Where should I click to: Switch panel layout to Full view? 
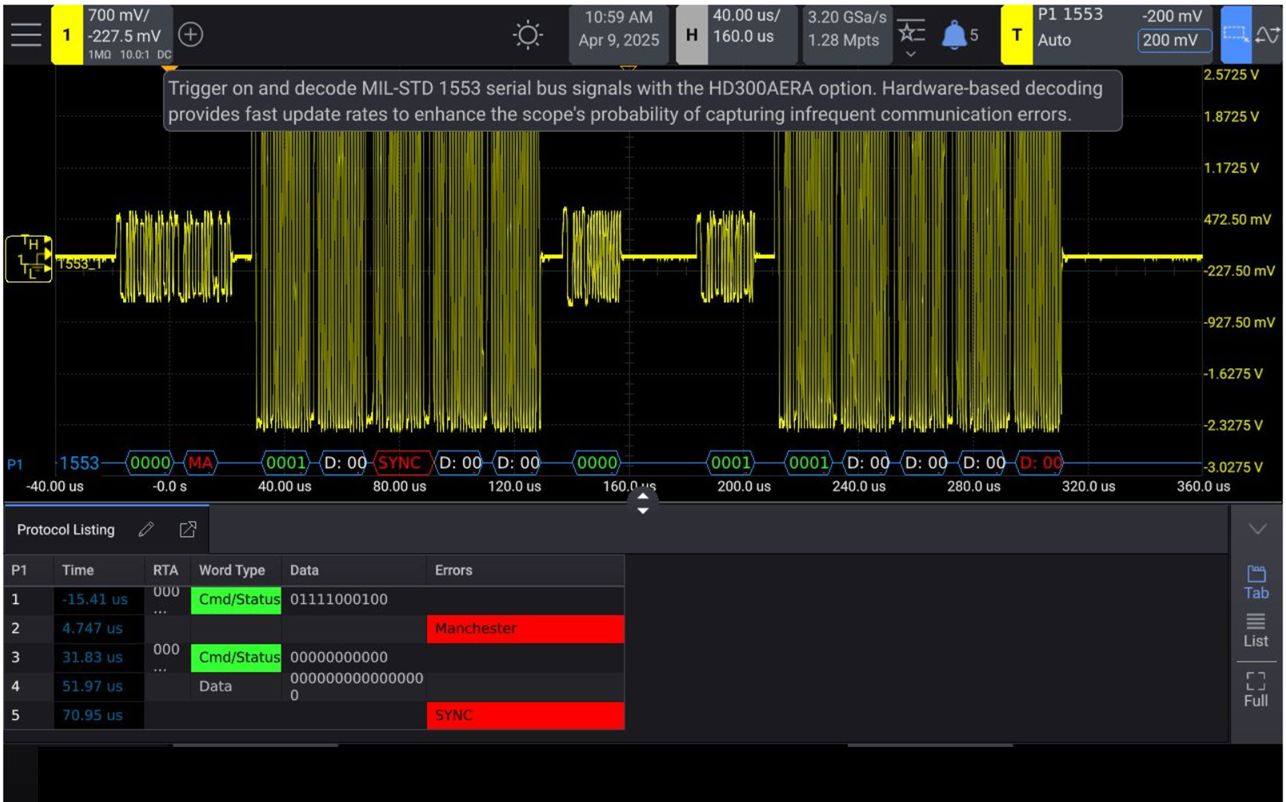(x=1256, y=689)
